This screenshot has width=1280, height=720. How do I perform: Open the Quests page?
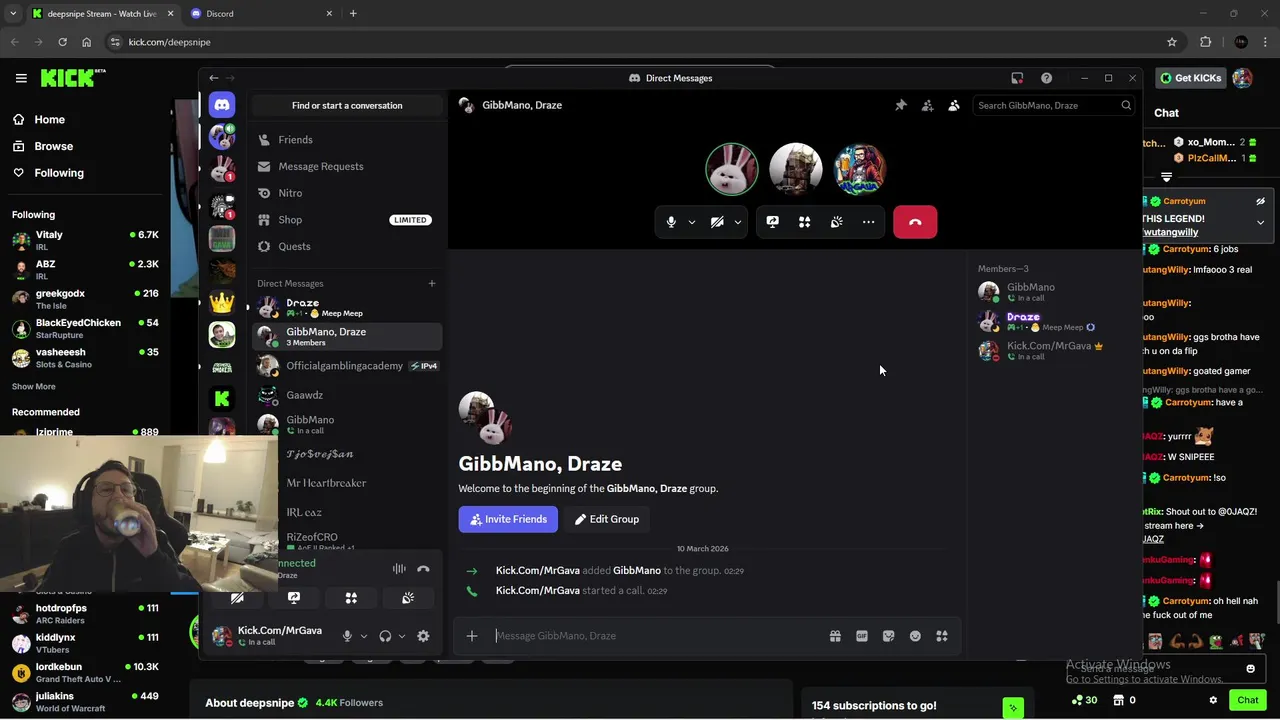coord(347,246)
